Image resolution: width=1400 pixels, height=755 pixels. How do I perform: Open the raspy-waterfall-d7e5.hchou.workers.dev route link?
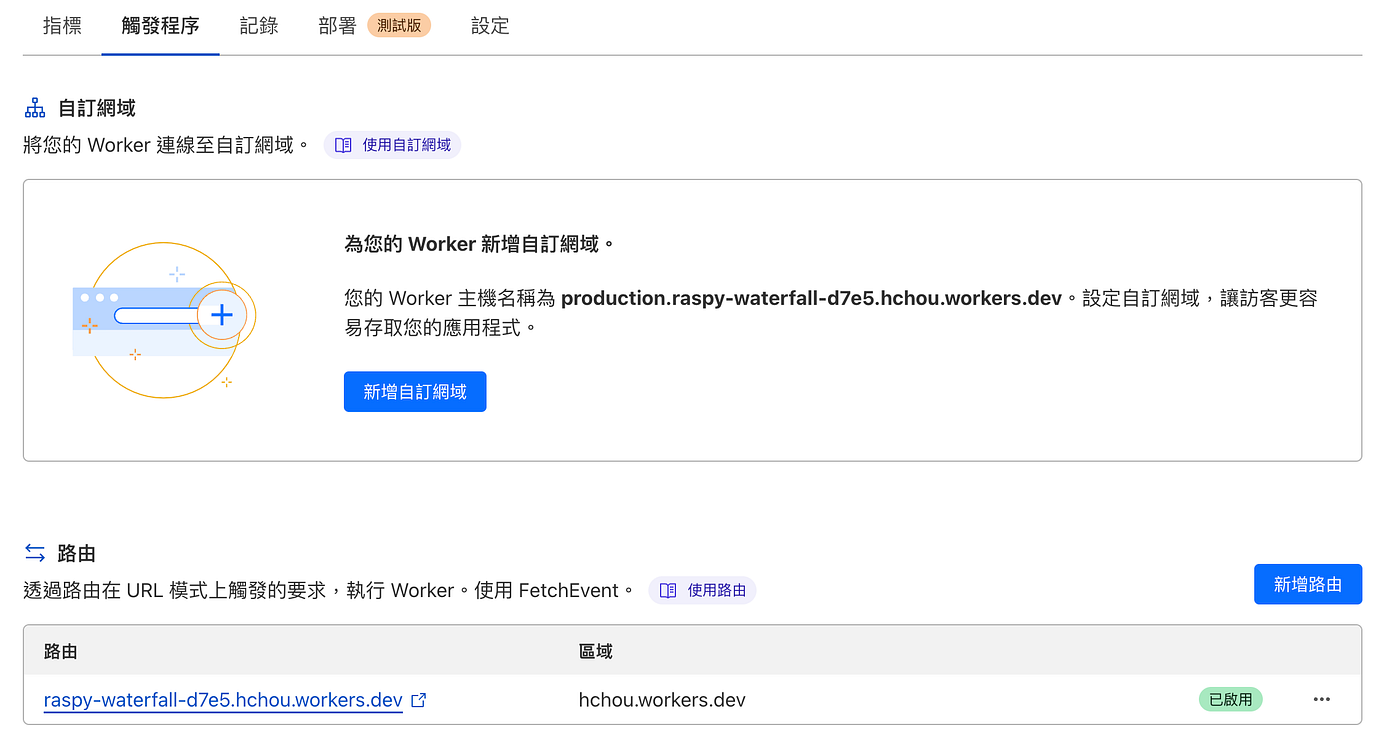click(223, 700)
